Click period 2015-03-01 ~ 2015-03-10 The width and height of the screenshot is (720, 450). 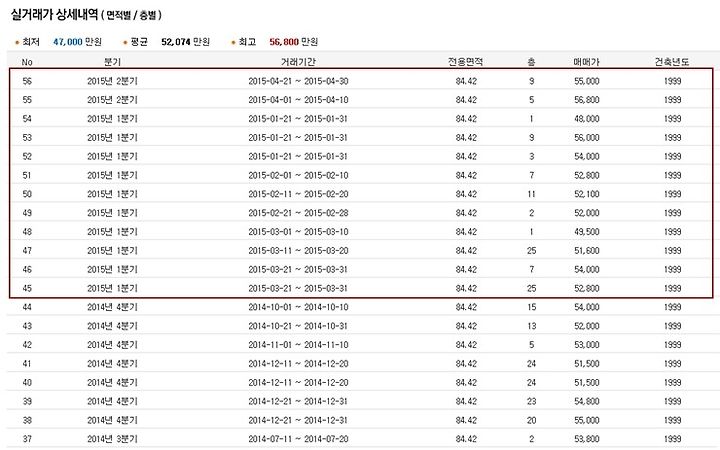coord(298,232)
